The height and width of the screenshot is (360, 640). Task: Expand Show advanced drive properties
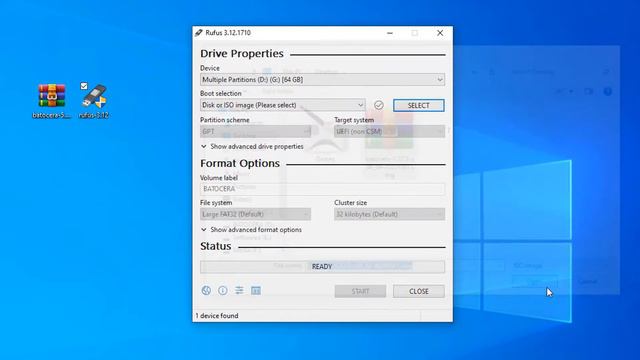tap(252, 146)
